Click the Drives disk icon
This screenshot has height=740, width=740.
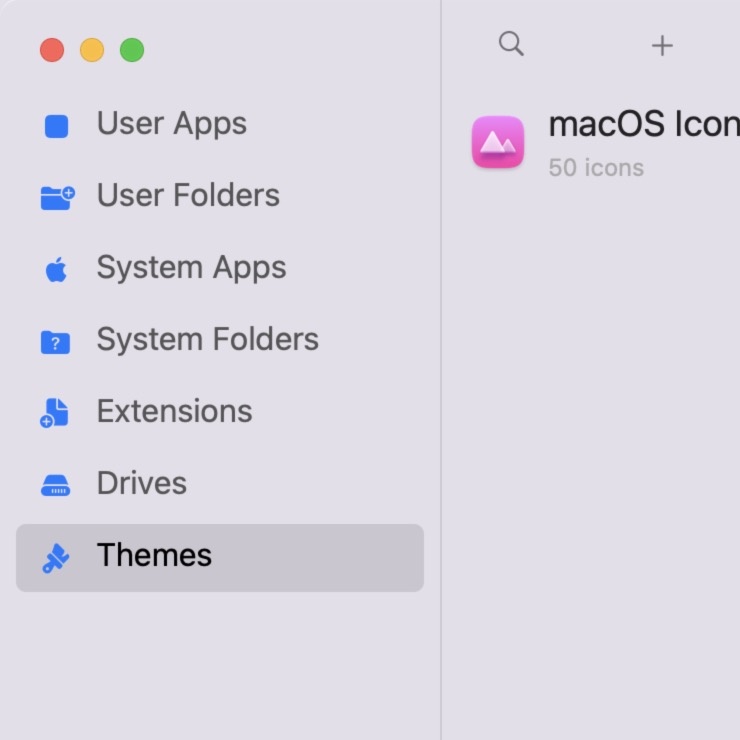(x=55, y=486)
